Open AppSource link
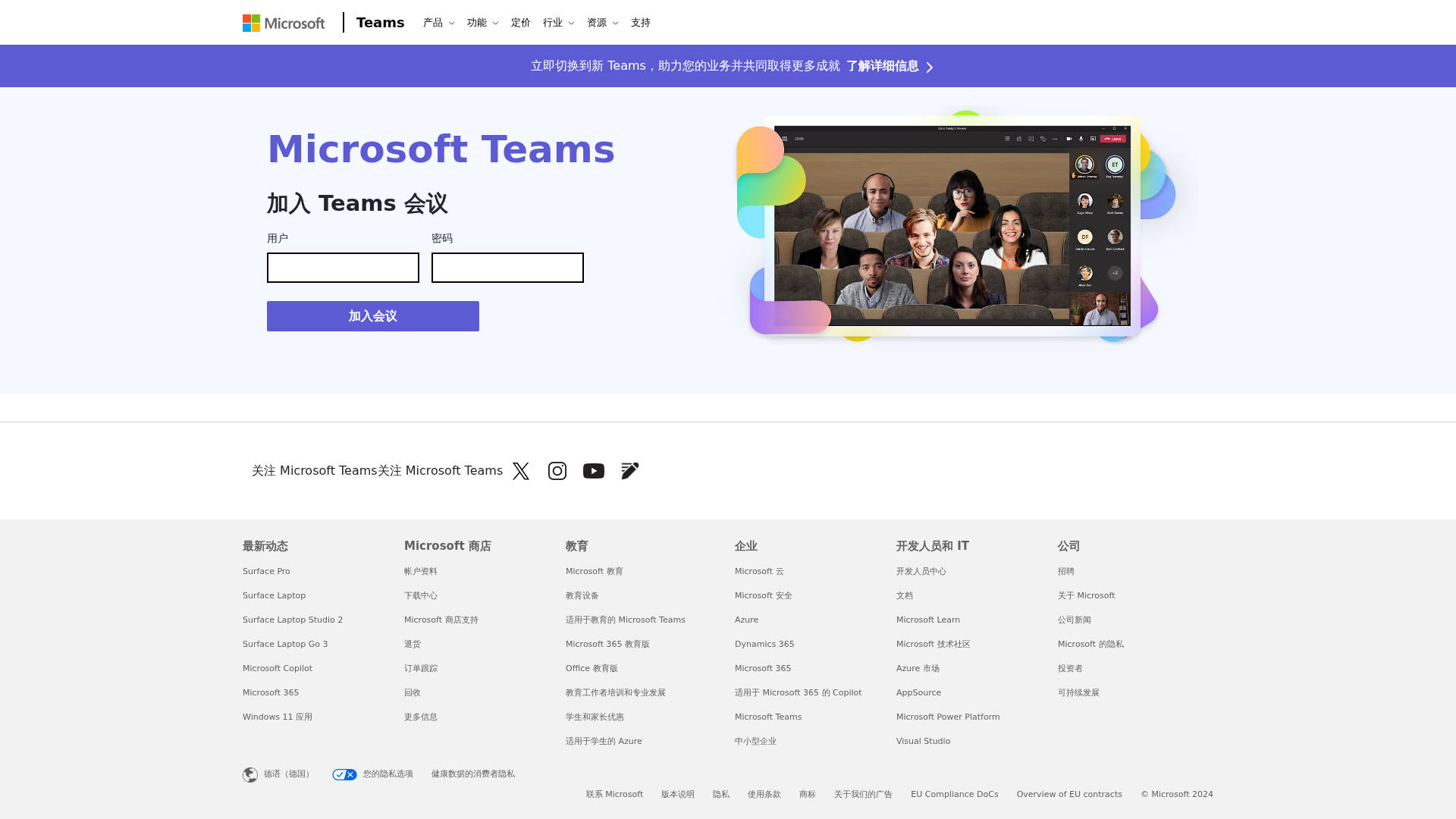The width and height of the screenshot is (1456, 819). (x=918, y=692)
